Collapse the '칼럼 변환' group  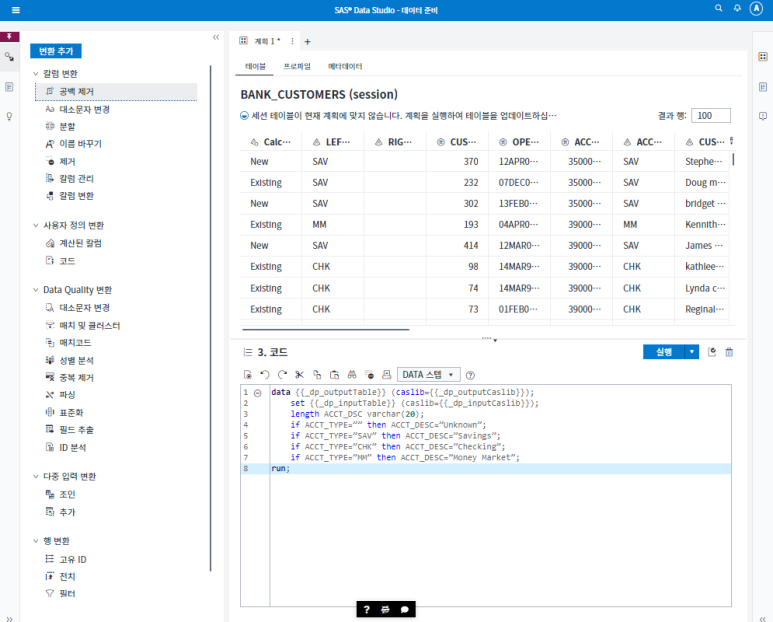(x=35, y=74)
